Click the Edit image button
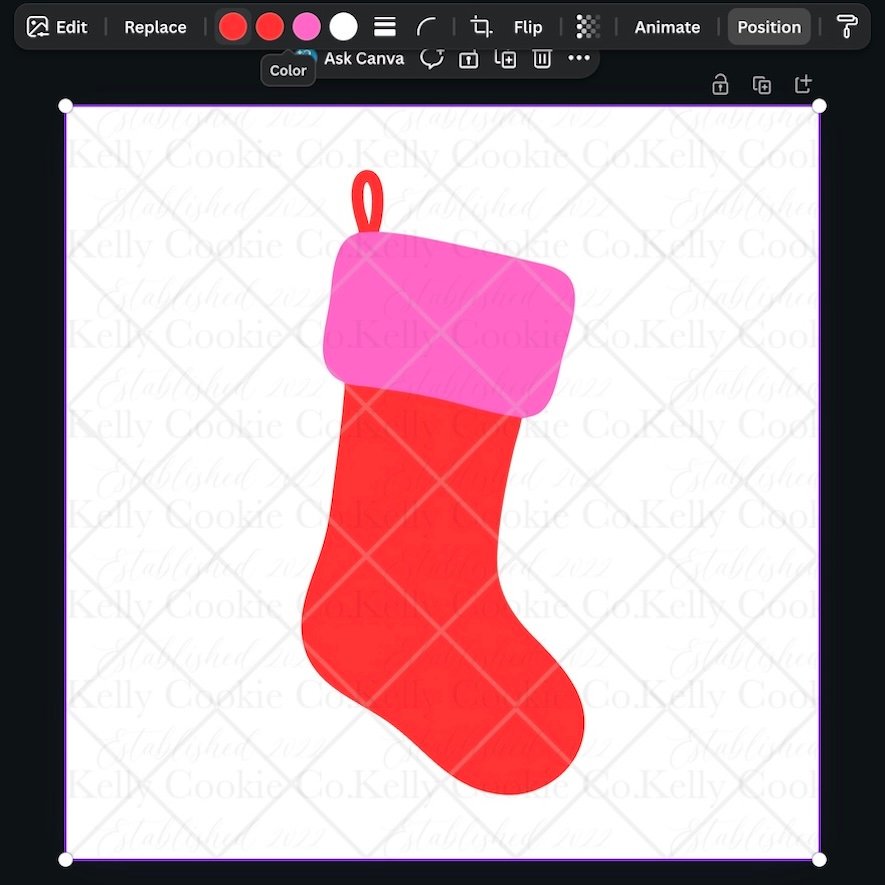 pyautogui.click(x=57, y=27)
